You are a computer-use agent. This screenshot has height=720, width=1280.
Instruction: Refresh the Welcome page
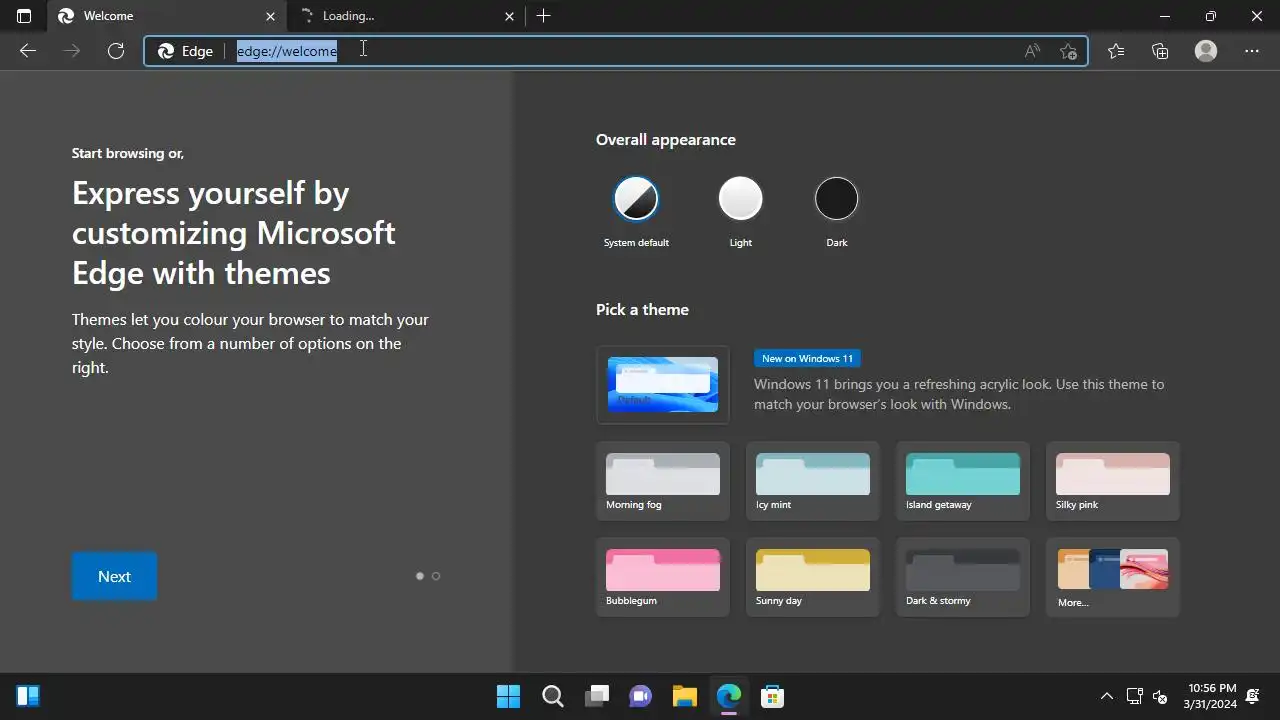click(x=116, y=51)
